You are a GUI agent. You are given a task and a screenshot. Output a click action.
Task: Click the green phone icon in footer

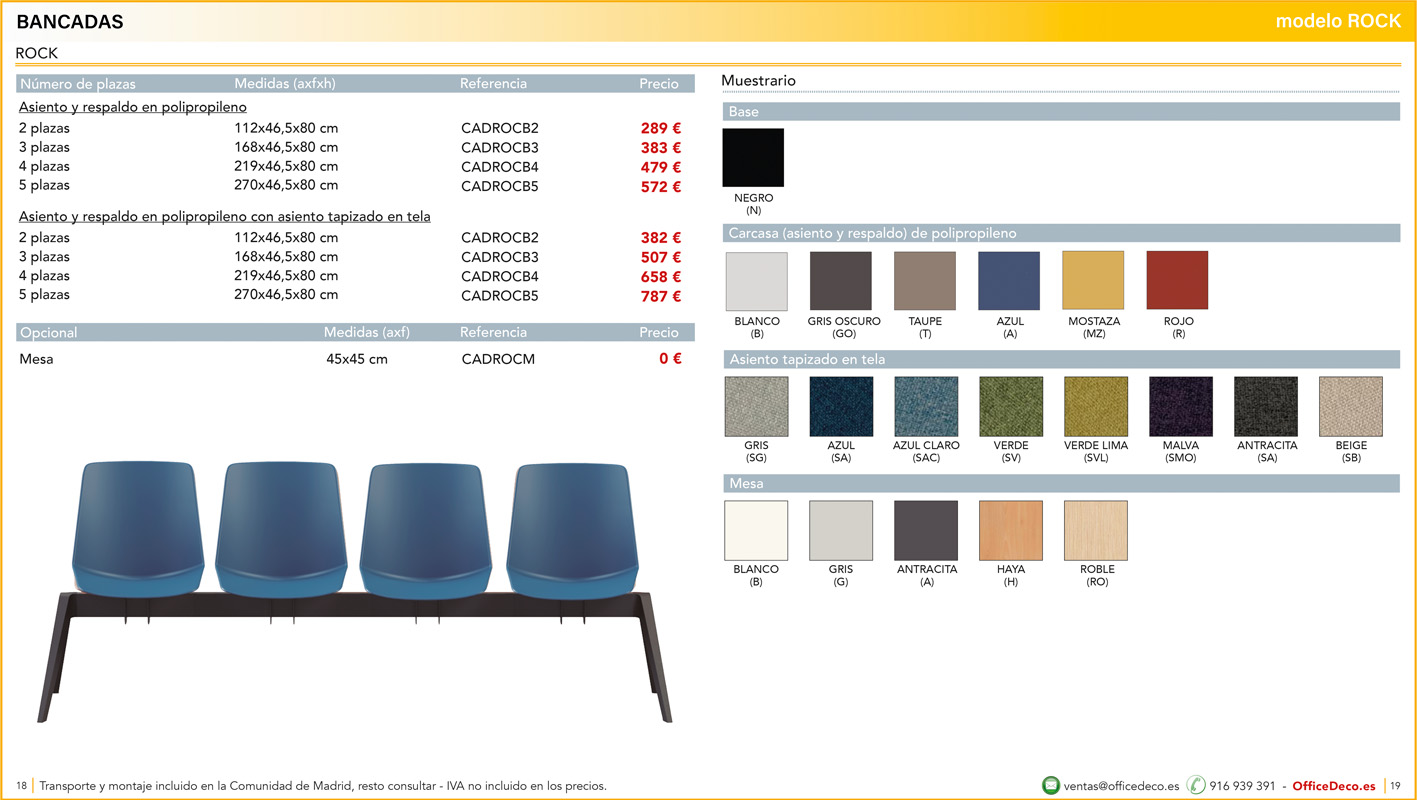tap(1195, 786)
